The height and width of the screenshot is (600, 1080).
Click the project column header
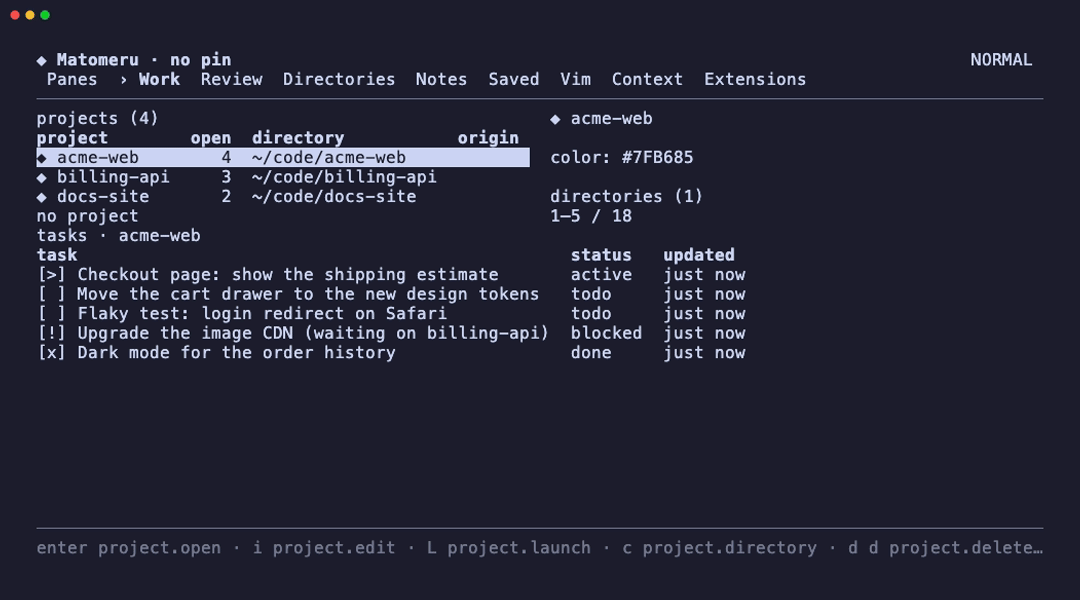point(72,138)
